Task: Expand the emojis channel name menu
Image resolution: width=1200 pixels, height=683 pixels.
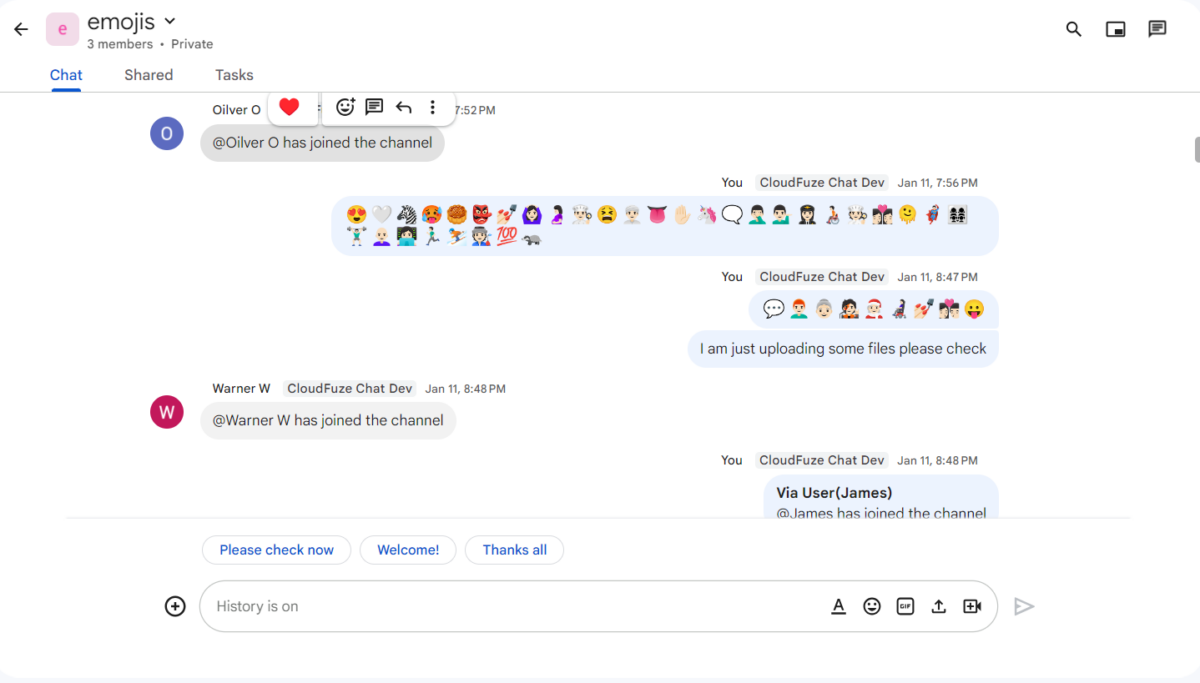Action: click(x=169, y=21)
